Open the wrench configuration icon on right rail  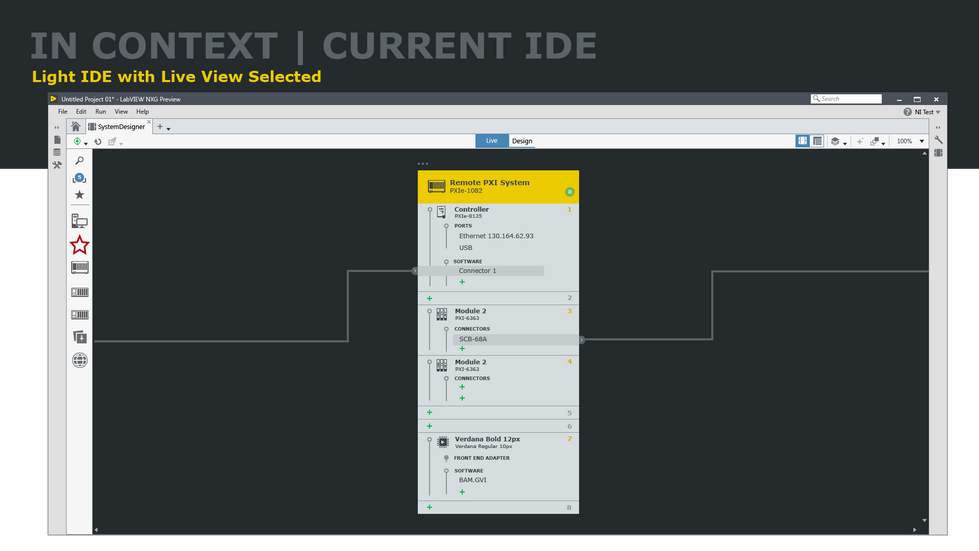coord(938,140)
